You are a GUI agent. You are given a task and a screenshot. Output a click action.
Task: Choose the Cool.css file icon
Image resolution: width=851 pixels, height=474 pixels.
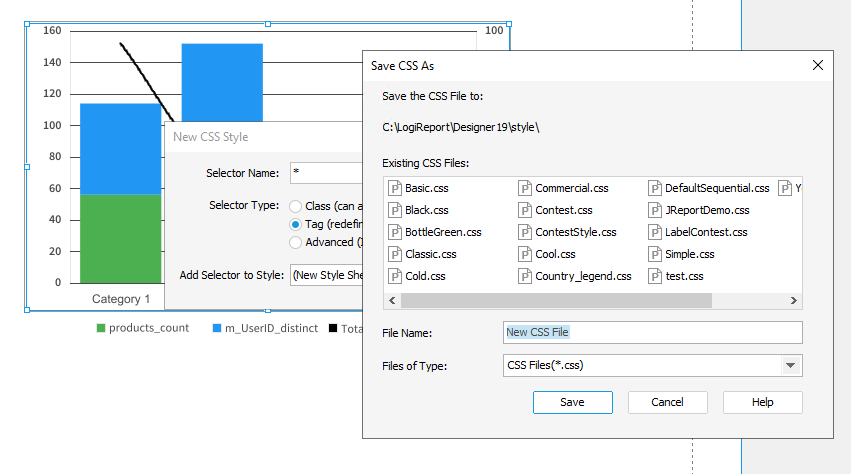pos(525,254)
